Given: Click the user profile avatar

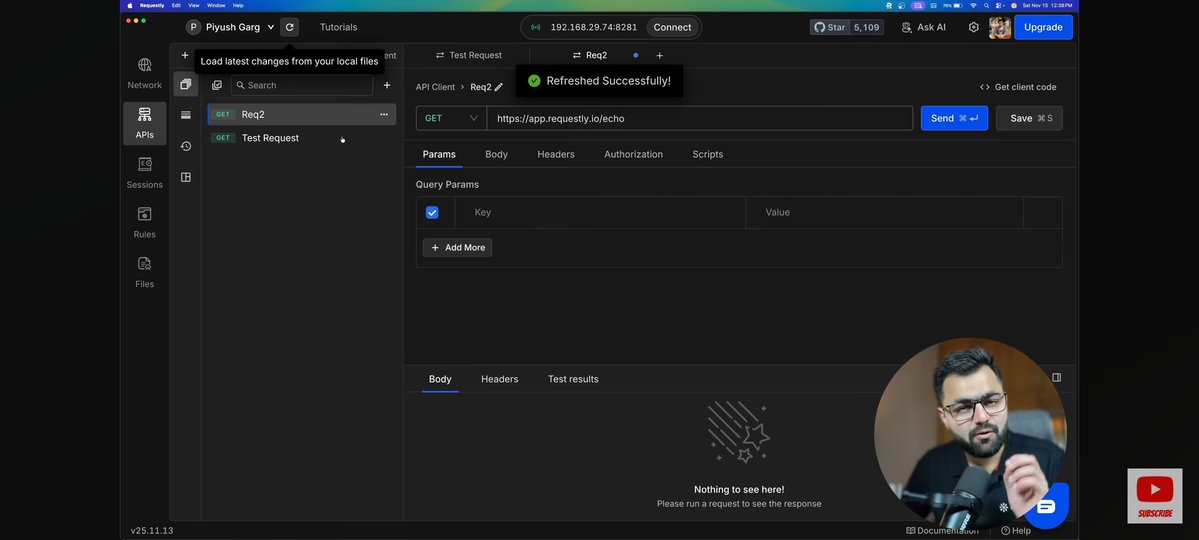Looking at the screenshot, I should coord(999,28).
